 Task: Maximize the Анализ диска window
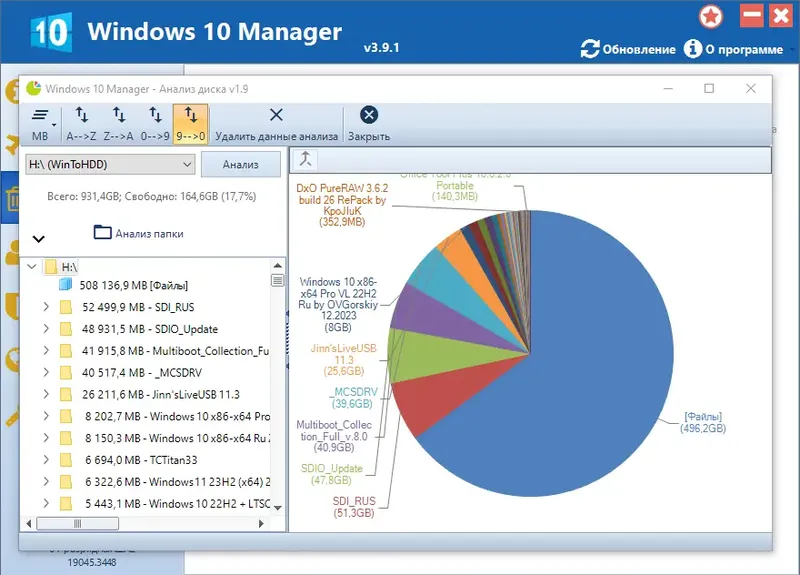pyautogui.click(x=709, y=88)
